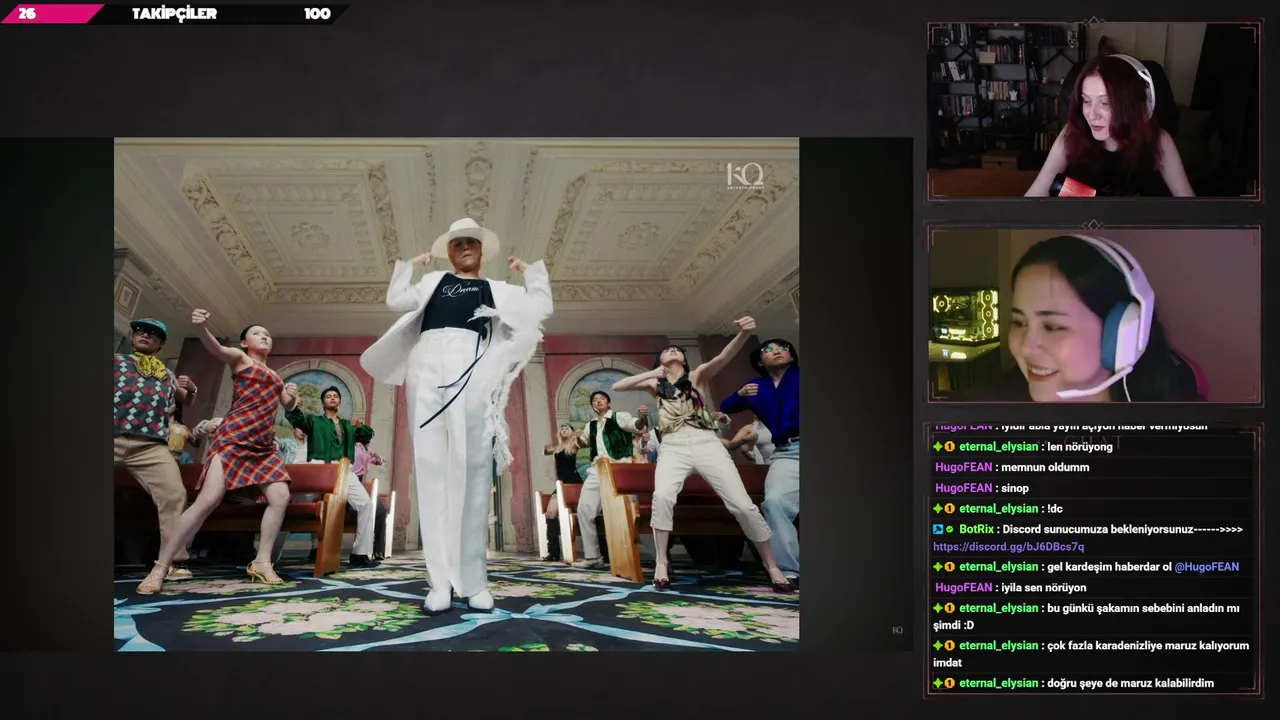Click gold number badge on "len nörüyong" row

950,447
